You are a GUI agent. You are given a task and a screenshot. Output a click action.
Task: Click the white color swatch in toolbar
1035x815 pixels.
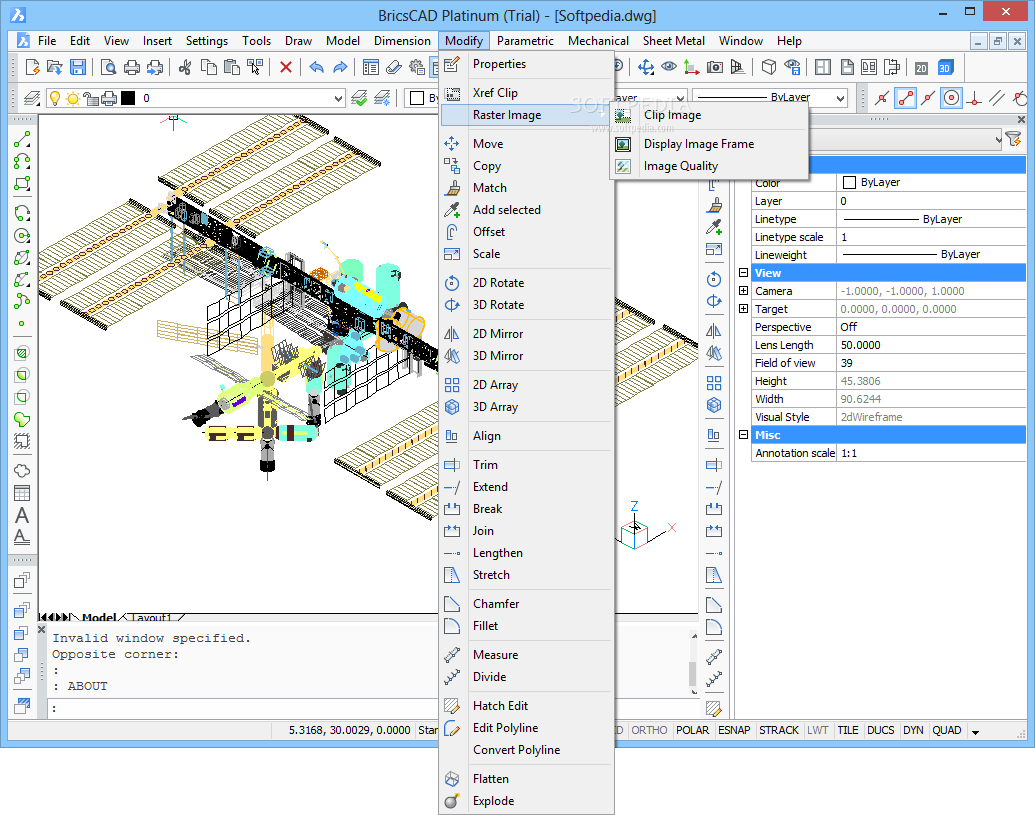[x=417, y=98]
